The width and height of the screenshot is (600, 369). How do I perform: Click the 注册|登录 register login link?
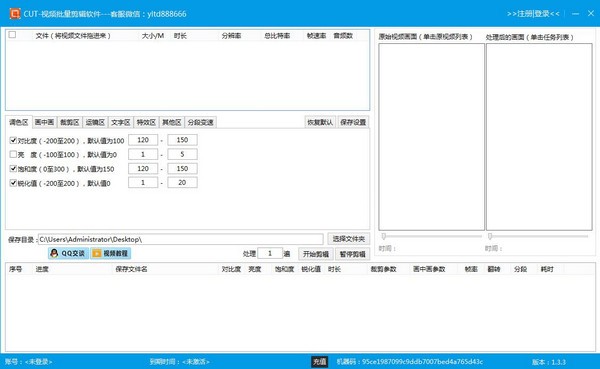pos(533,14)
